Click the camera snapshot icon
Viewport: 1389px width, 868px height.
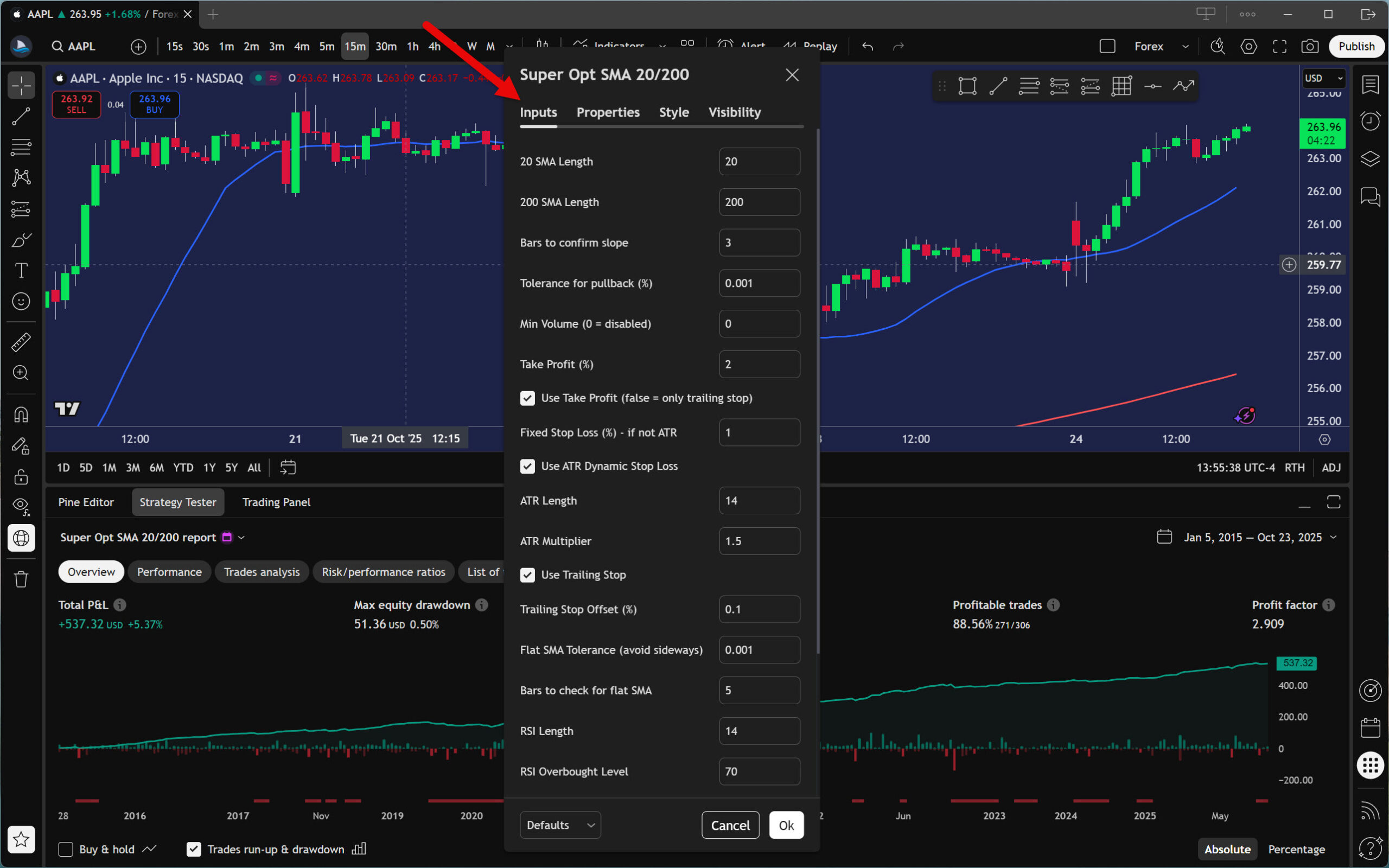tap(1309, 47)
